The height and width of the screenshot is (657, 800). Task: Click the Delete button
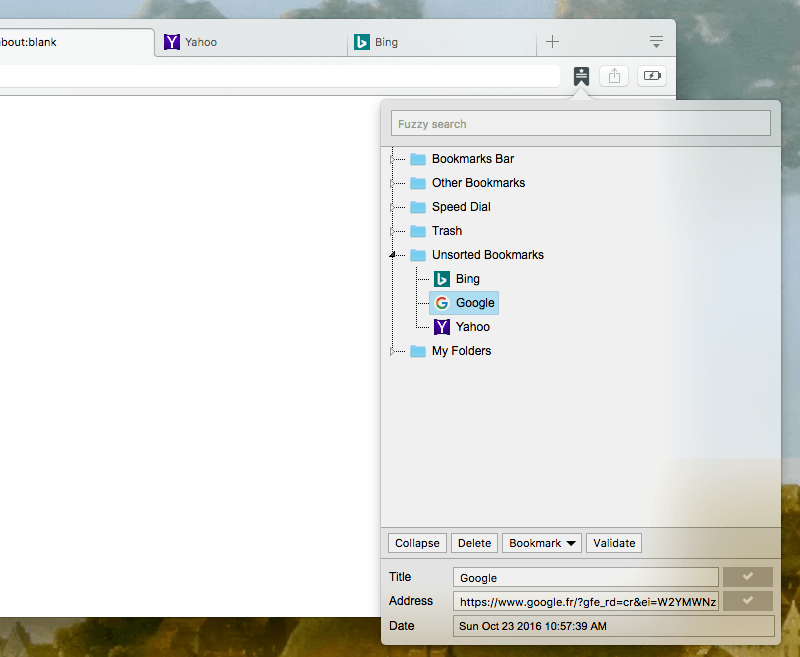tap(474, 542)
